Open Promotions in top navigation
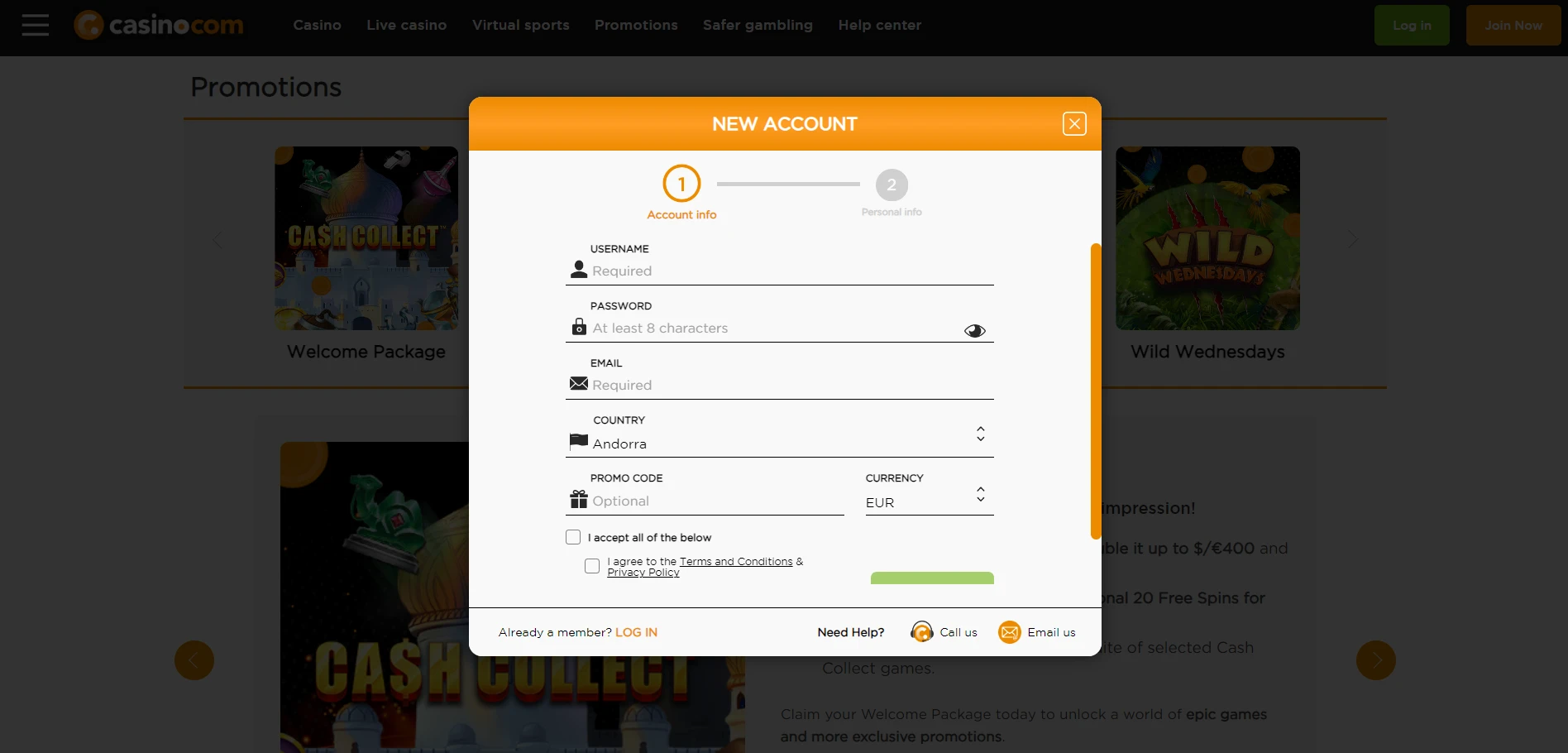 tap(636, 25)
